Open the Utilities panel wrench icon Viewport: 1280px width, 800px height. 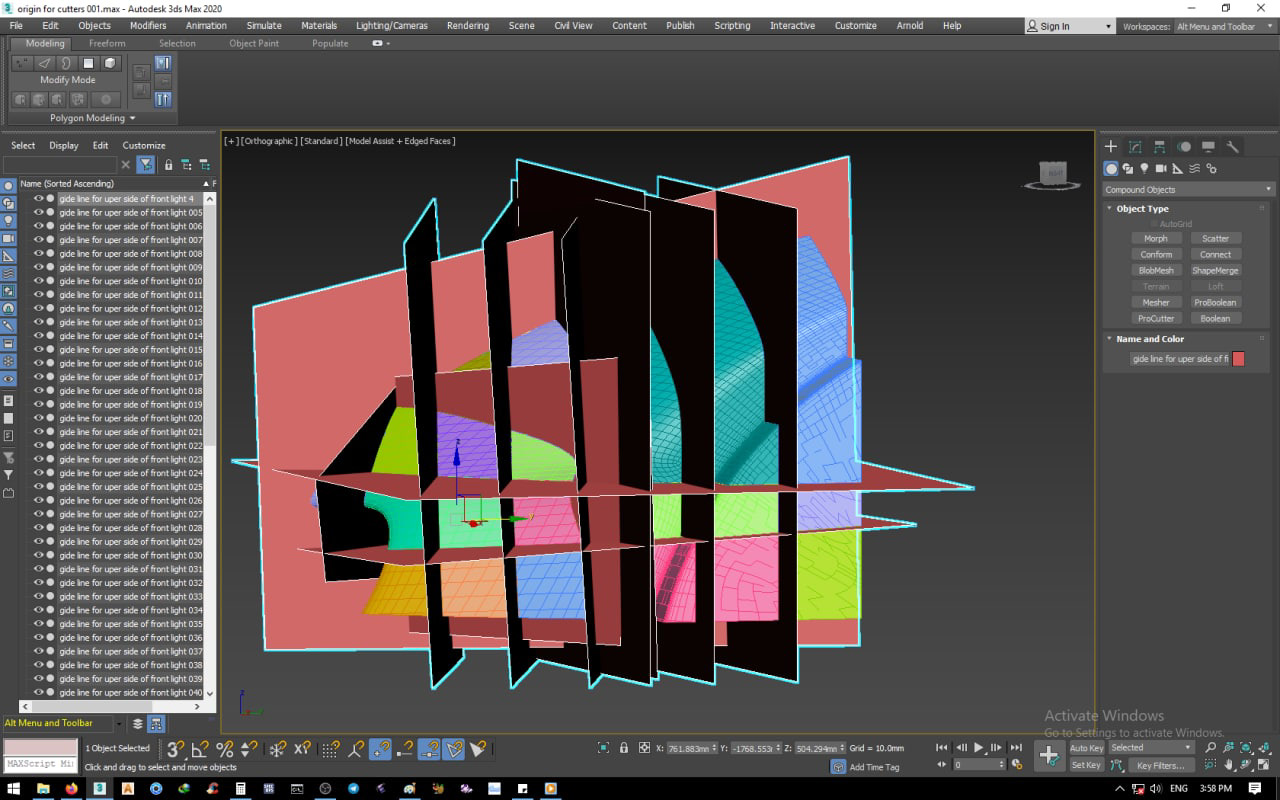[1234, 147]
